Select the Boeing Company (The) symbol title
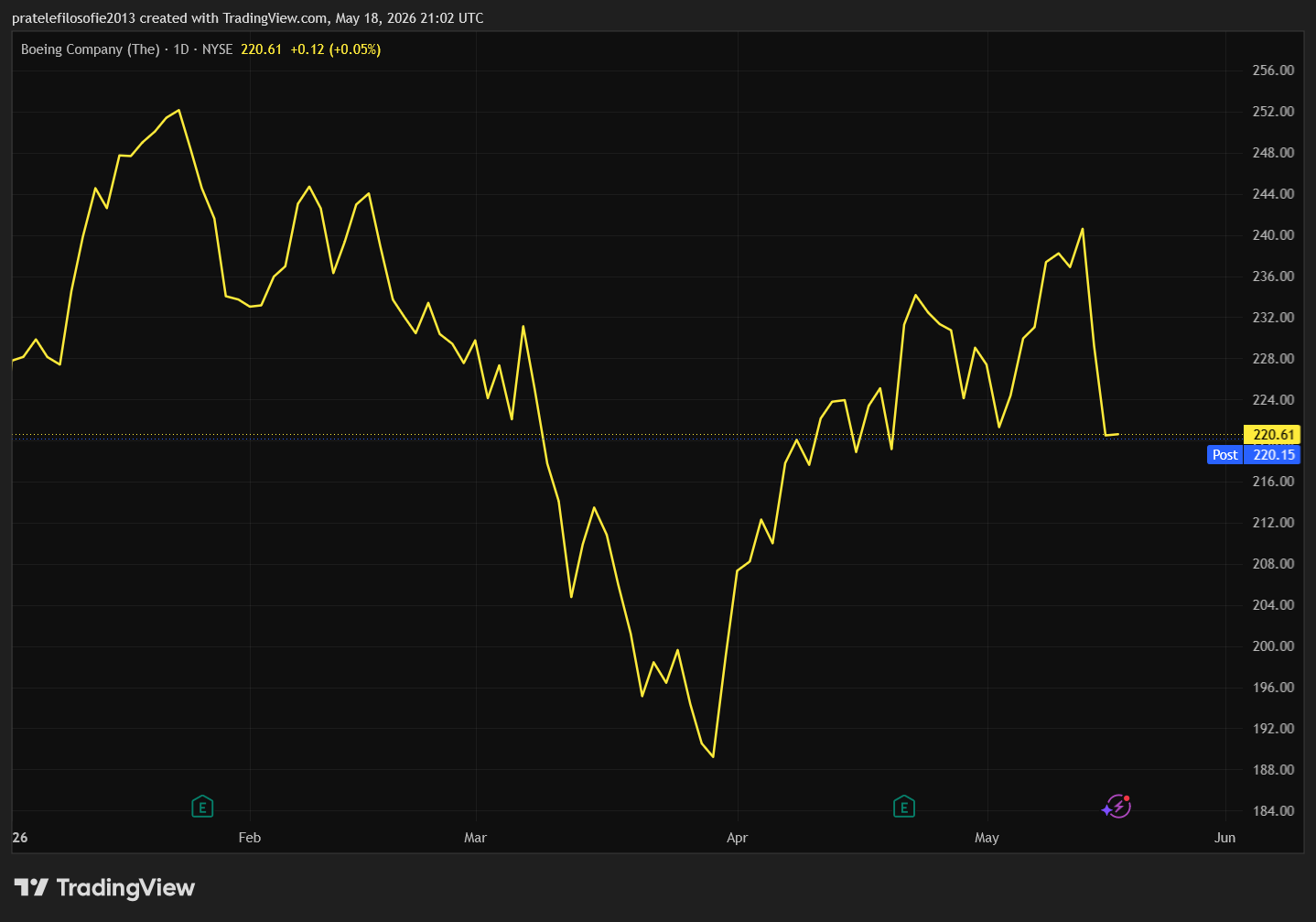The height and width of the screenshot is (922, 1316). click(x=91, y=49)
